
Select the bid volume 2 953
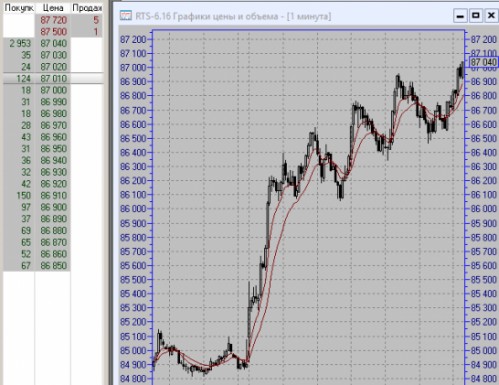pyautogui.click(x=20, y=43)
